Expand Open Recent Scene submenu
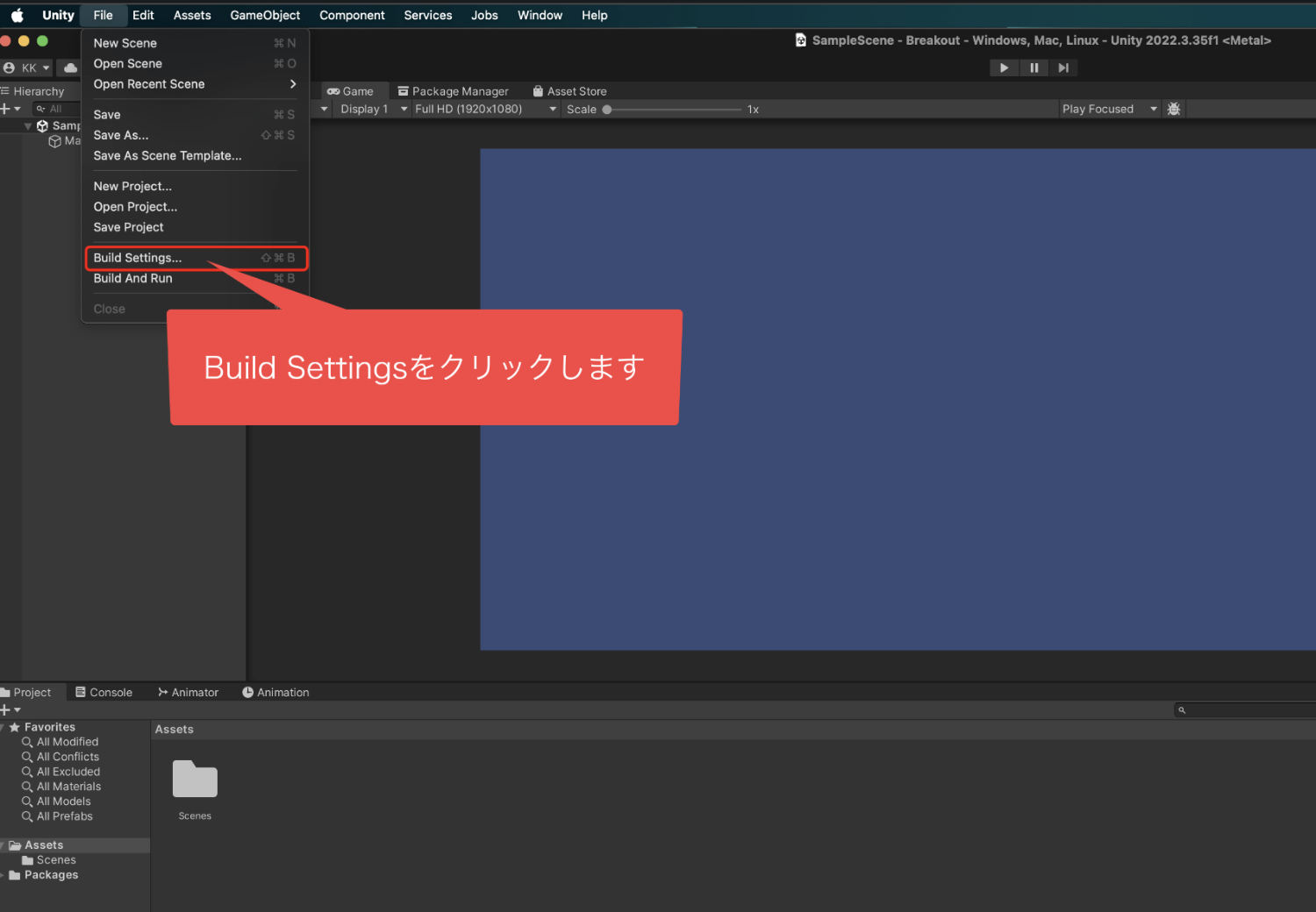This screenshot has width=1316, height=912. tap(195, 84)
